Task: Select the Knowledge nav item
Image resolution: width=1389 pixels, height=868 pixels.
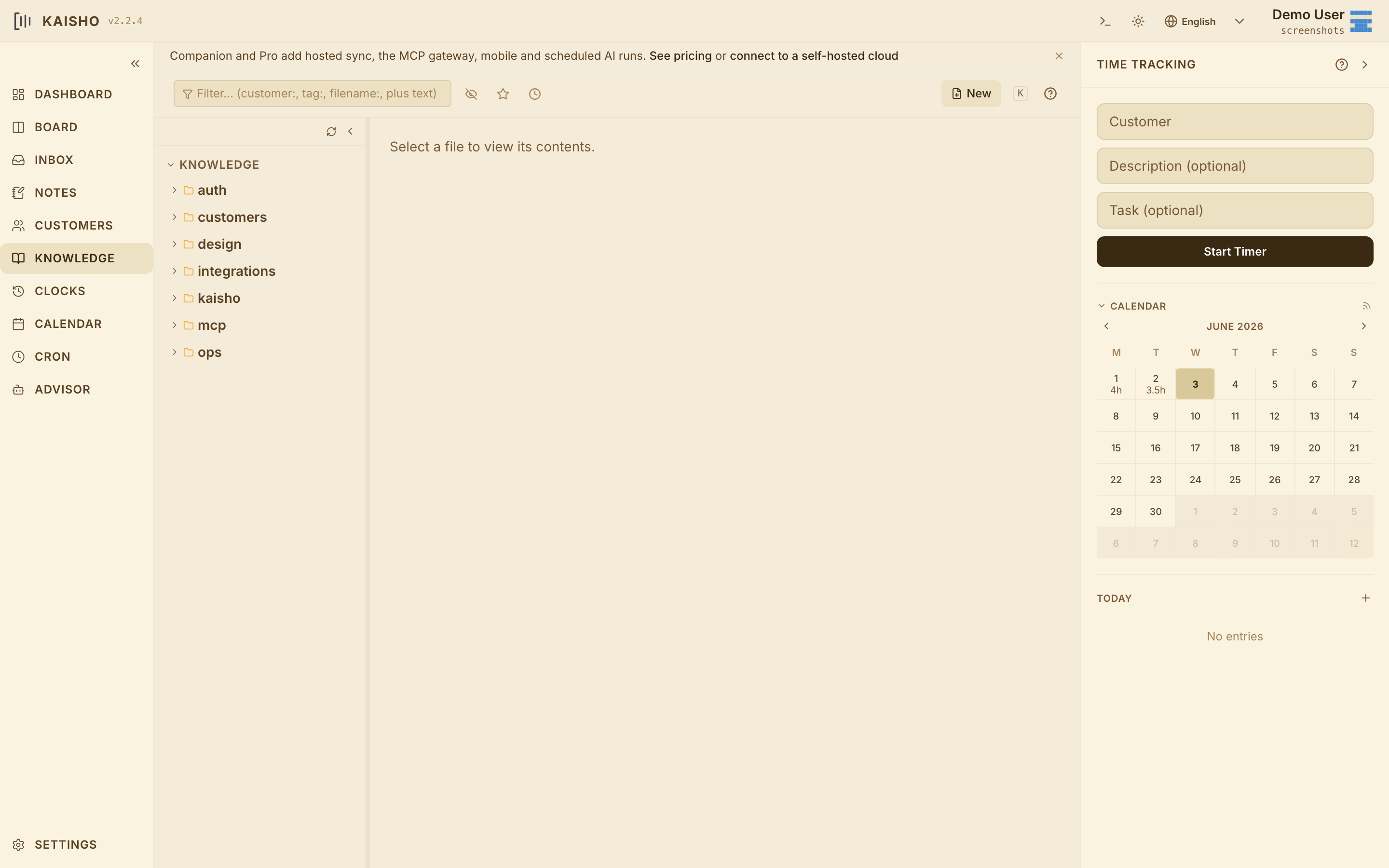Action: coord(76,258)
